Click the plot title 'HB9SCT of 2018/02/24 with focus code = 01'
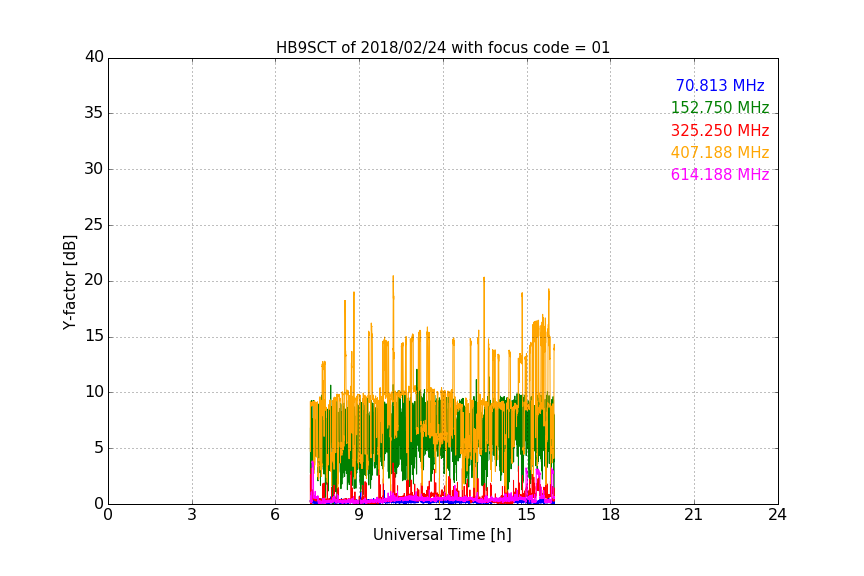 [x=443, y=48]
